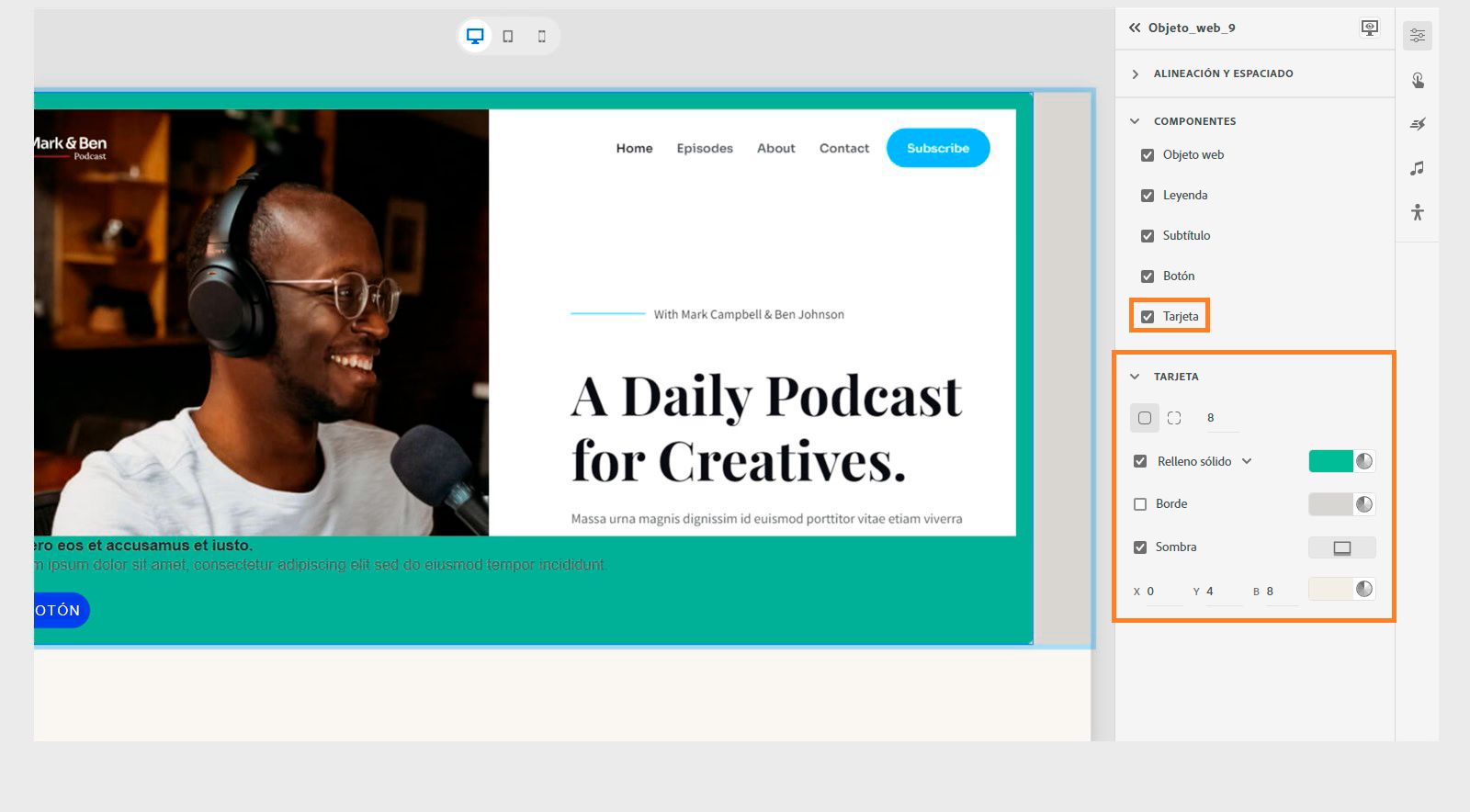Open the accessibility figure icon panel

(x=1418, y=212)
